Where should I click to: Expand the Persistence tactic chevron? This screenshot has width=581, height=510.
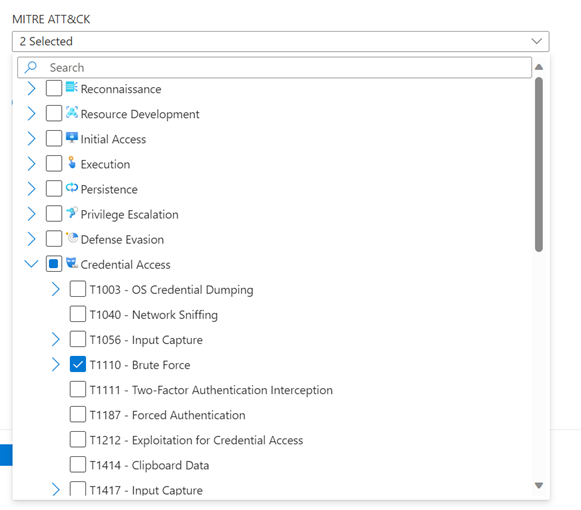(x=31, y=189)
